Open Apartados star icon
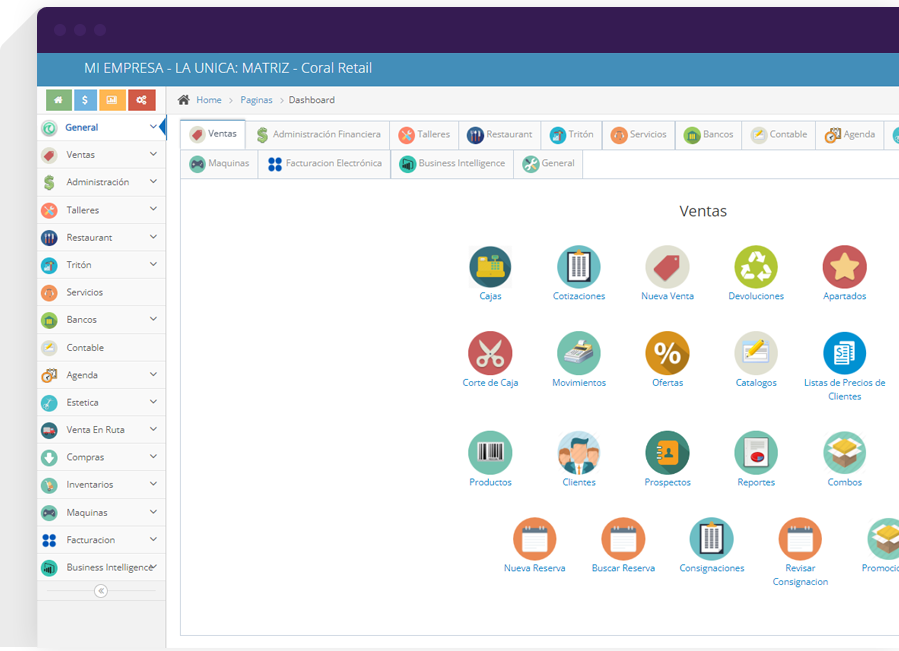899x651 pixels. [845, 267]
